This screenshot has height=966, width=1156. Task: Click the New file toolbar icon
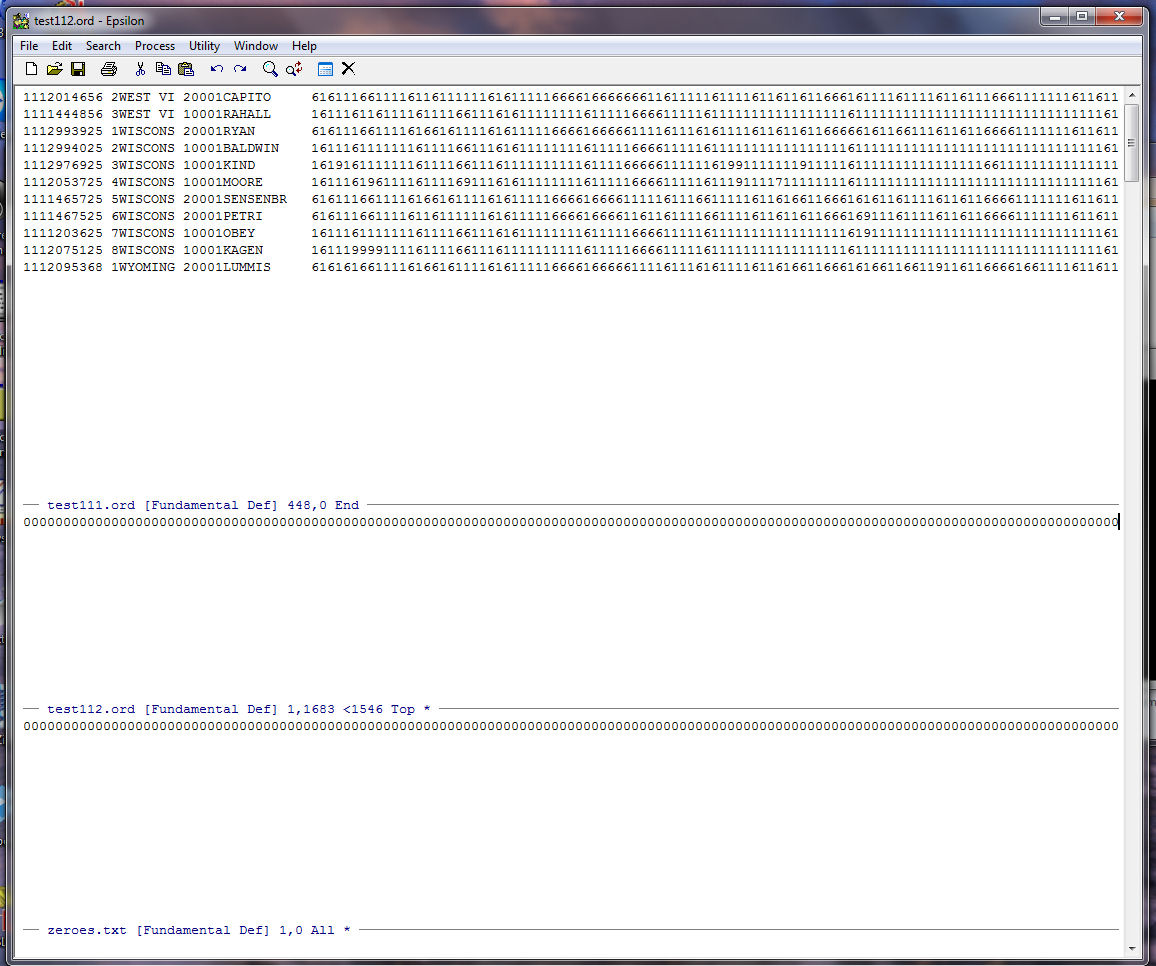point(31,69)
